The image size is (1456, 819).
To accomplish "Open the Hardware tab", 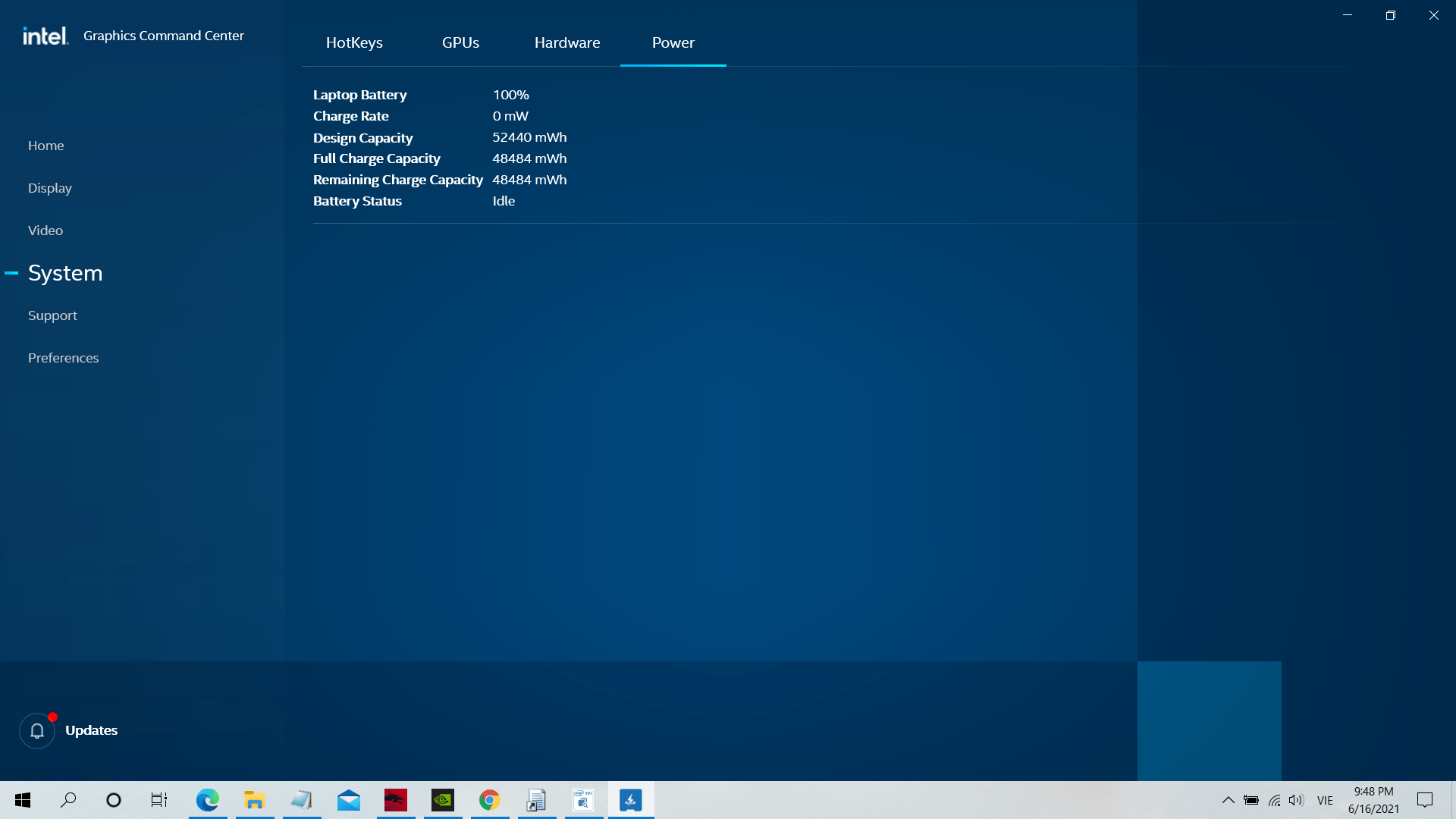I will click(x=566, y=42).
